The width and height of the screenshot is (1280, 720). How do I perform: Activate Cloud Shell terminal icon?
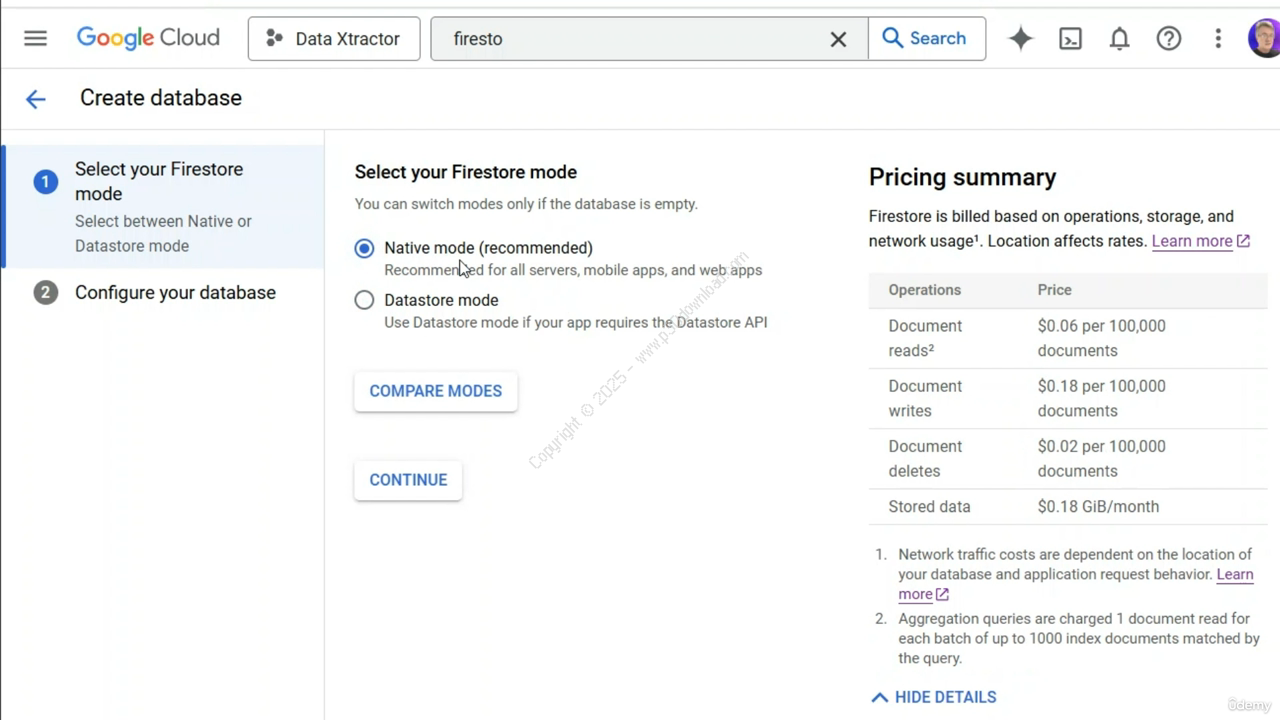click(1070, 38)
